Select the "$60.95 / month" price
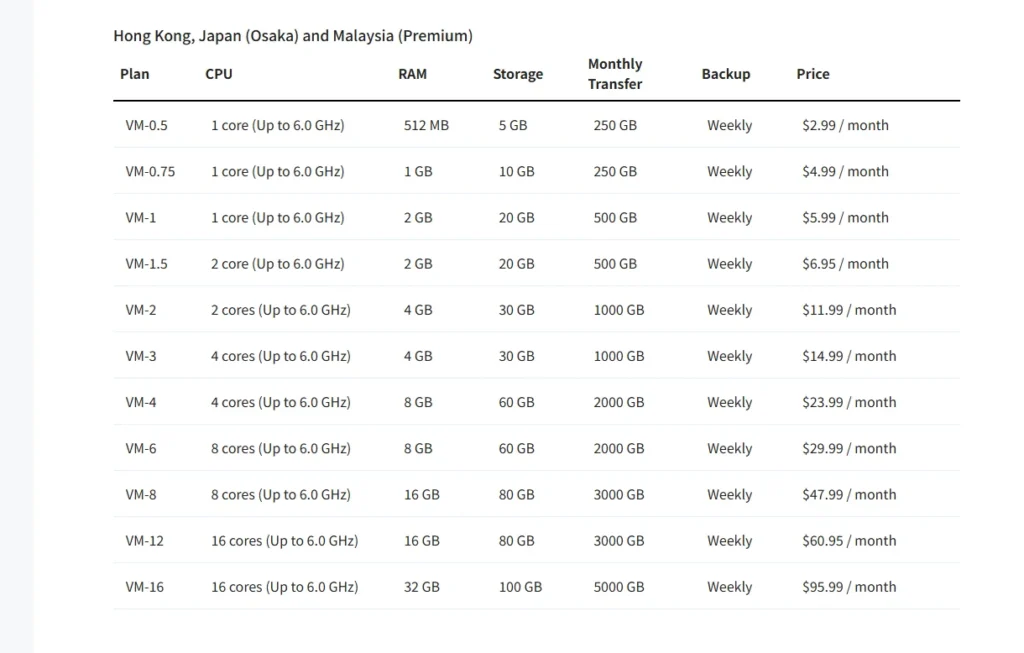Screen dimensions: 1024x653 pos(850,541)
